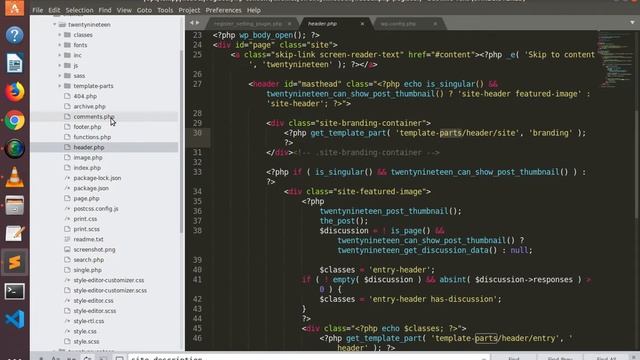This screenshot has height=360, width=640.
Task: Open the View menu
Action: coord(124,10)
